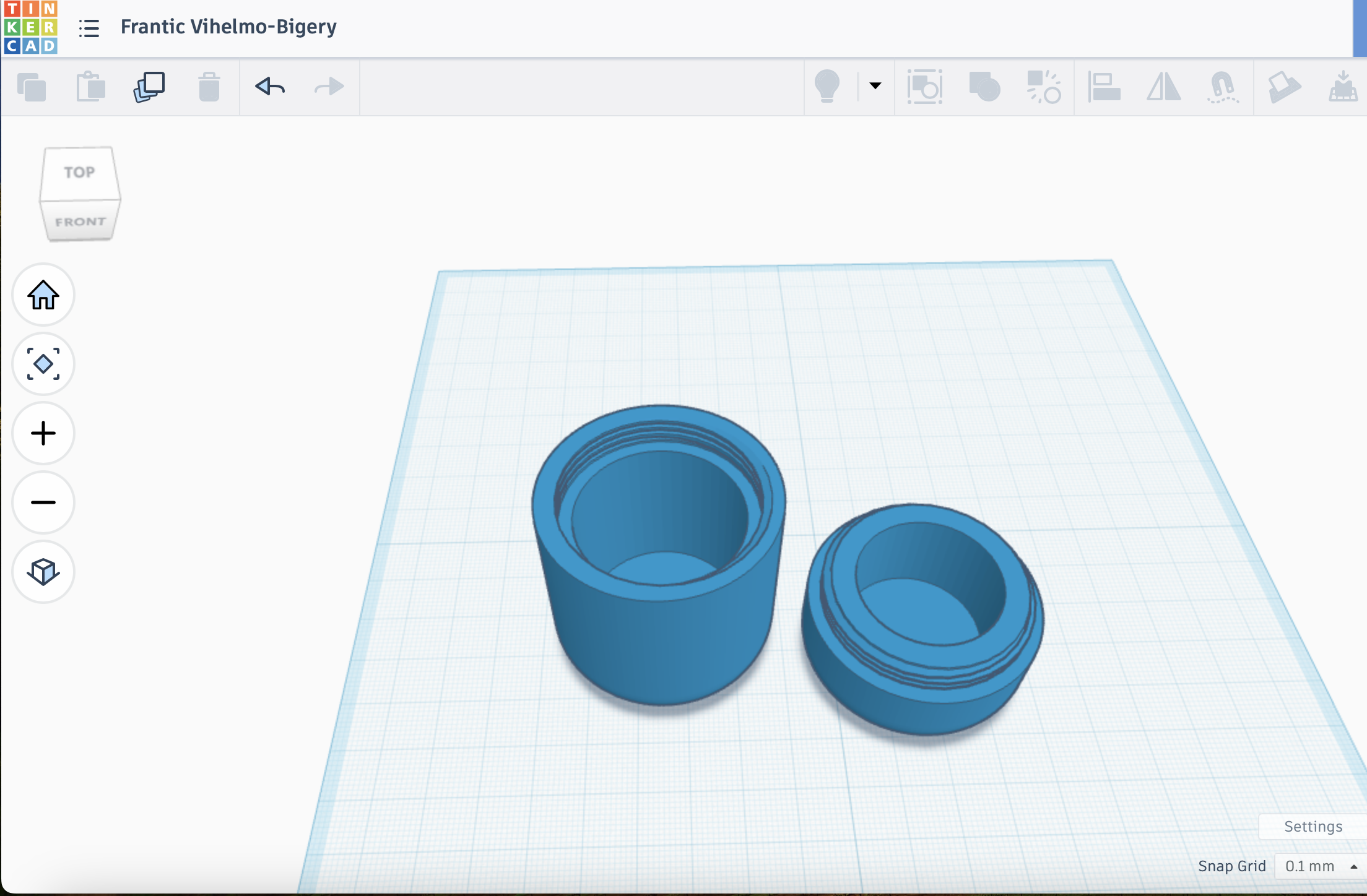Screen dimensions: 1367x896
Task: Expand the visibility options dropdown arrow
Action: coord(875,85)
